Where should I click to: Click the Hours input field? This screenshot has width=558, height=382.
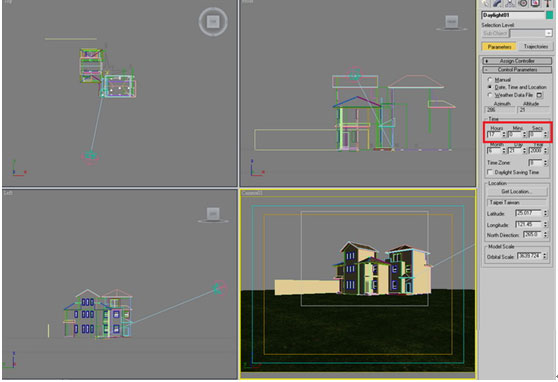(x=494, y=135)
